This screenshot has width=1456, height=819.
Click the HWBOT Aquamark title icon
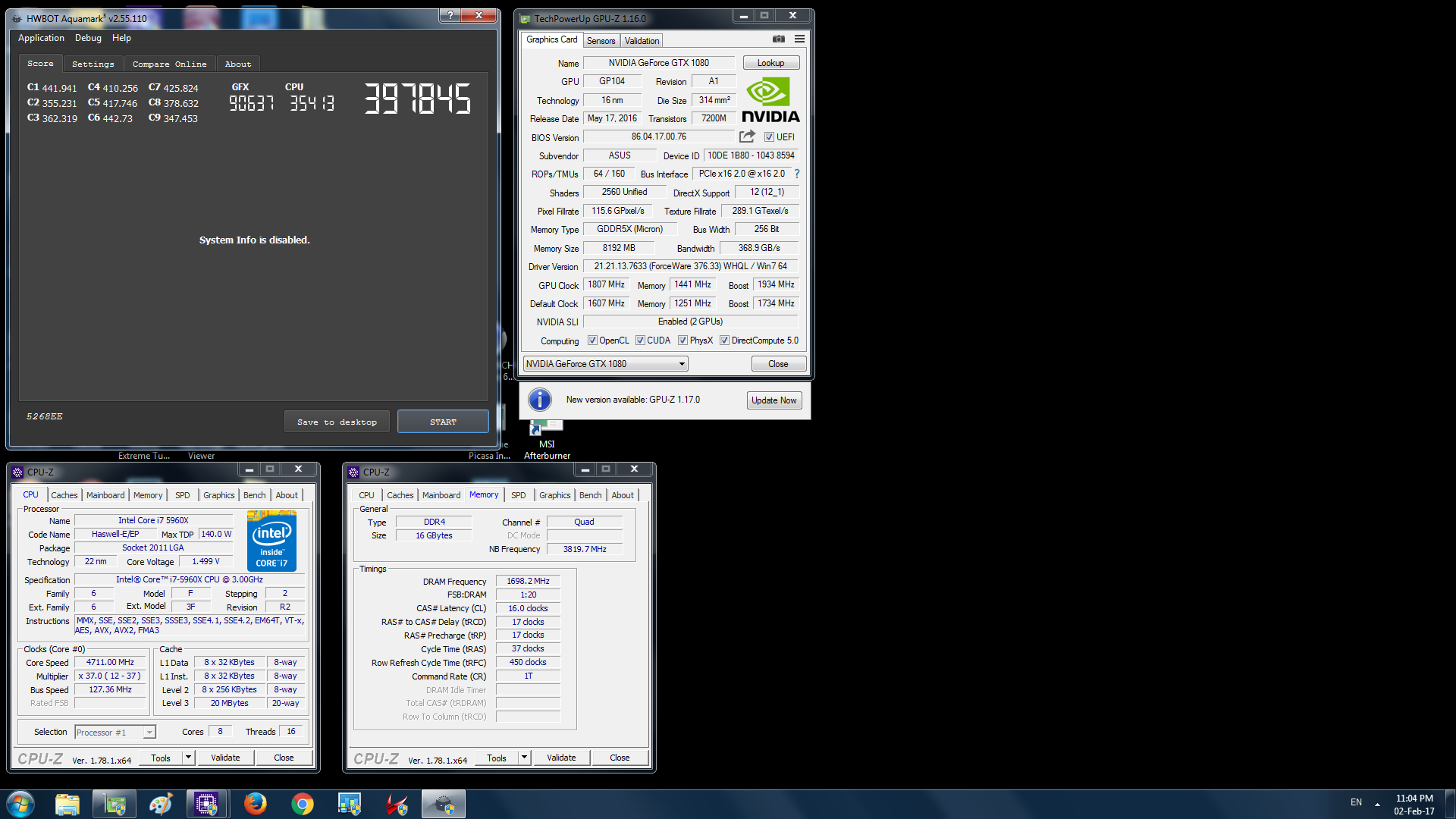coord(17,18)
